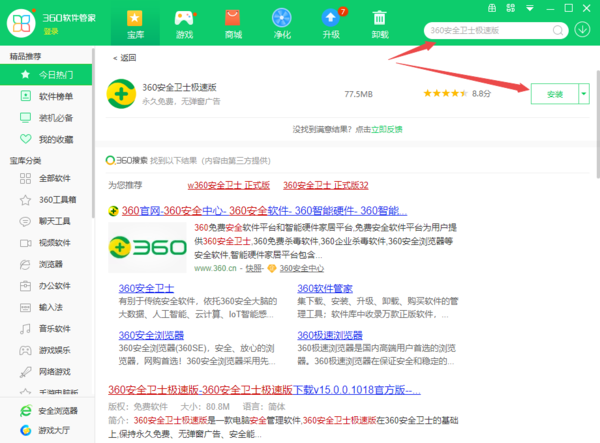The image size is (600, 443).
Task: Expand the dropdown arrow beside 安装
Action: coord(584,93)
